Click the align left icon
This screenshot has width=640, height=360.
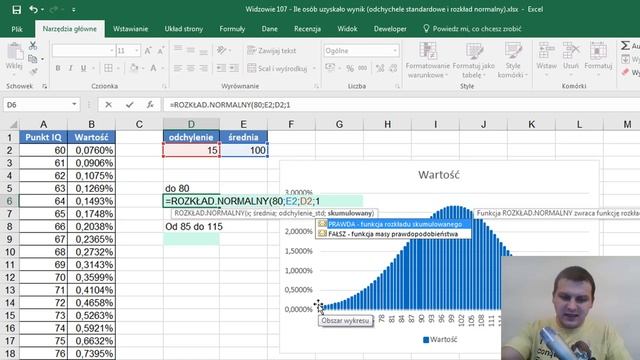click(x=178, y=68)
